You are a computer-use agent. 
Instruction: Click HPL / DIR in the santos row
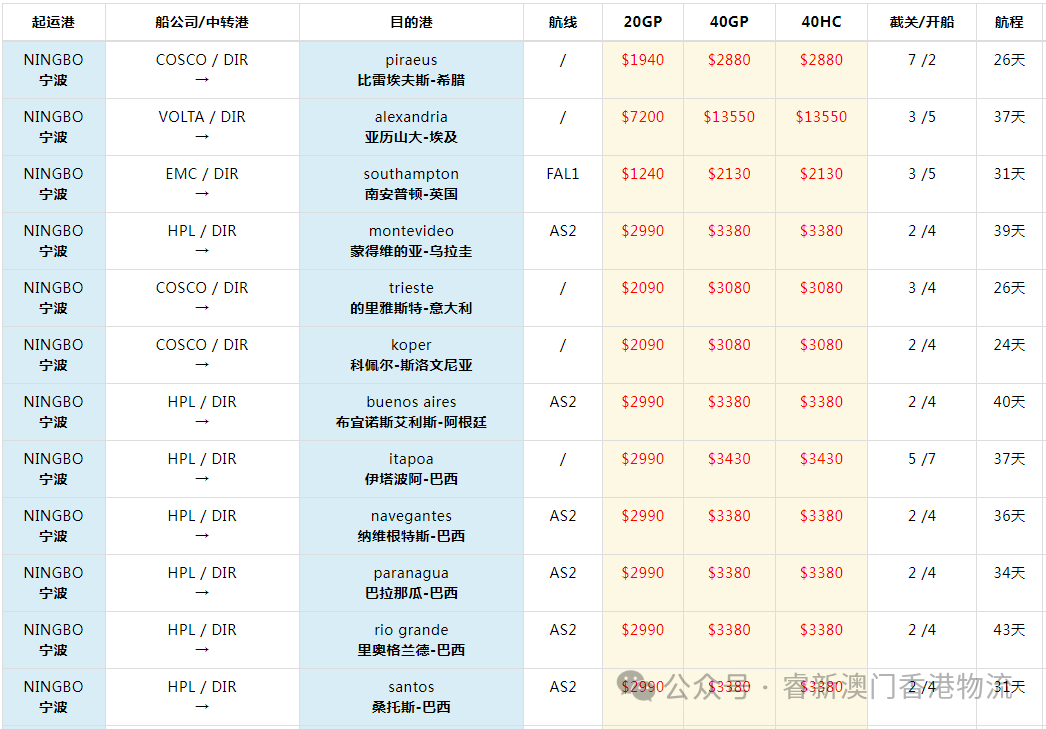[202, 687]
